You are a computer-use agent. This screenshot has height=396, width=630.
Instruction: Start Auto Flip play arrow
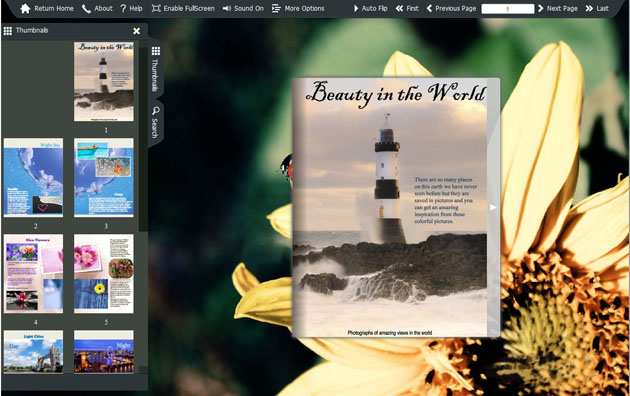(x=356, y=8)
